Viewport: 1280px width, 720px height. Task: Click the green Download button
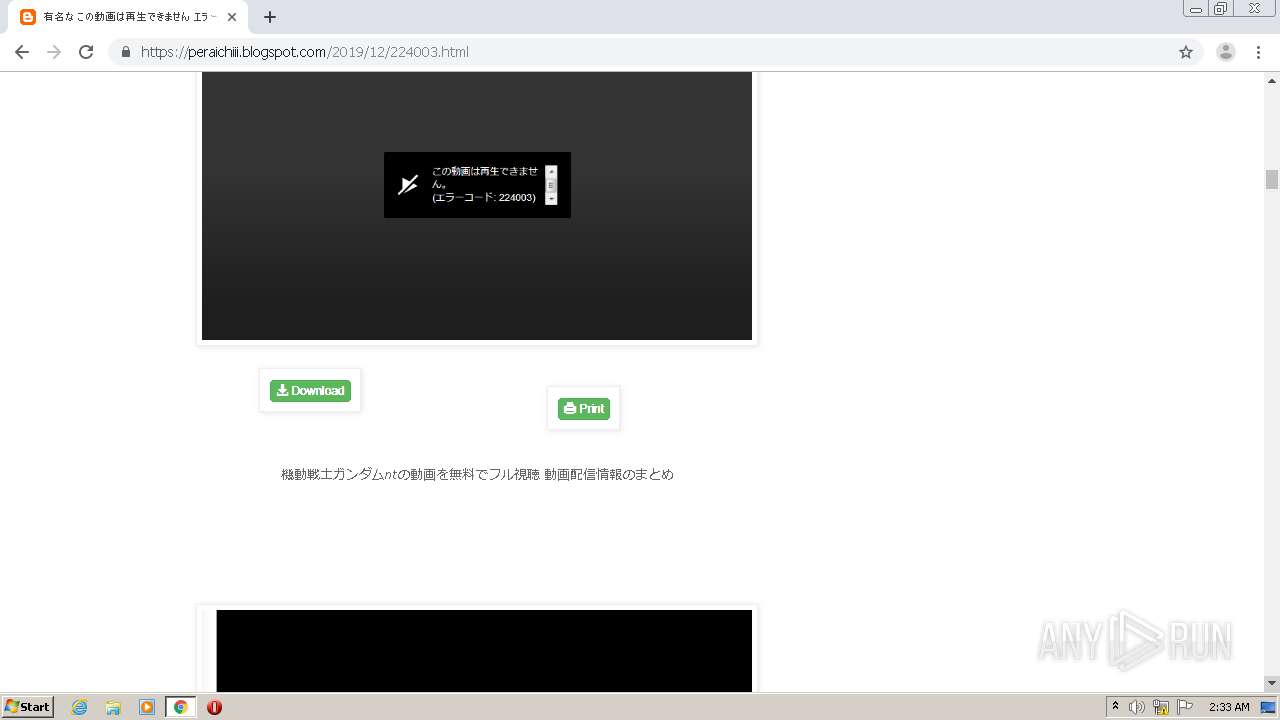point(310,391)
